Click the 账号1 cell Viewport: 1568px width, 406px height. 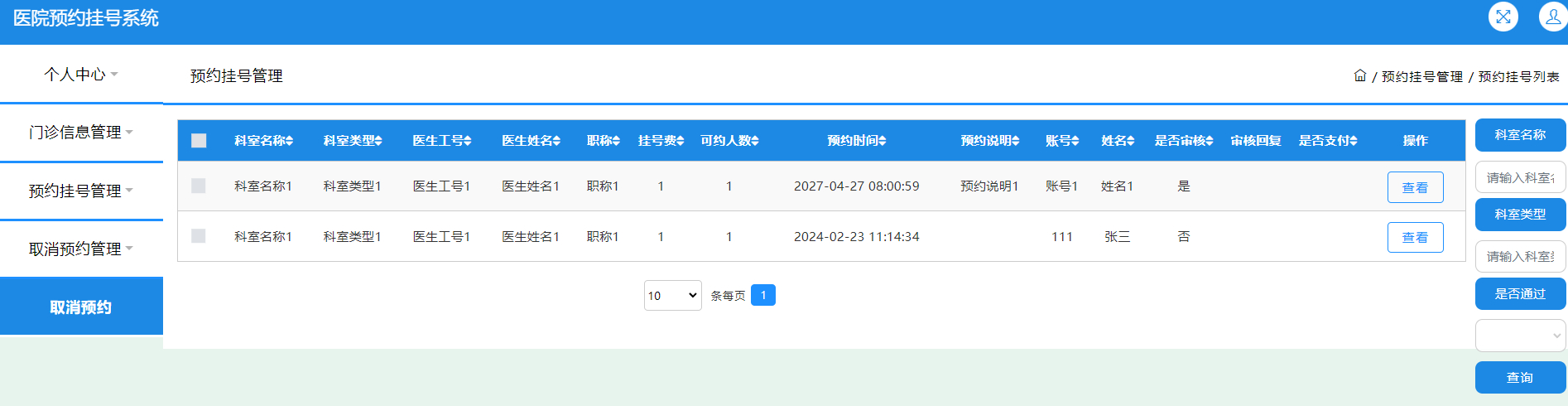pyautogui.click(x=1061, y=186)
